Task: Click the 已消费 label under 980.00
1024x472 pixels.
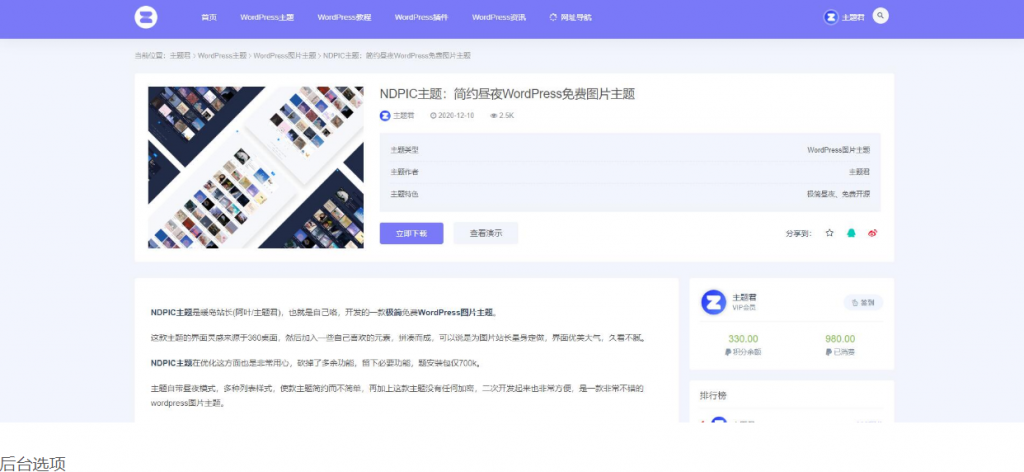Action: tap(840, 353)
